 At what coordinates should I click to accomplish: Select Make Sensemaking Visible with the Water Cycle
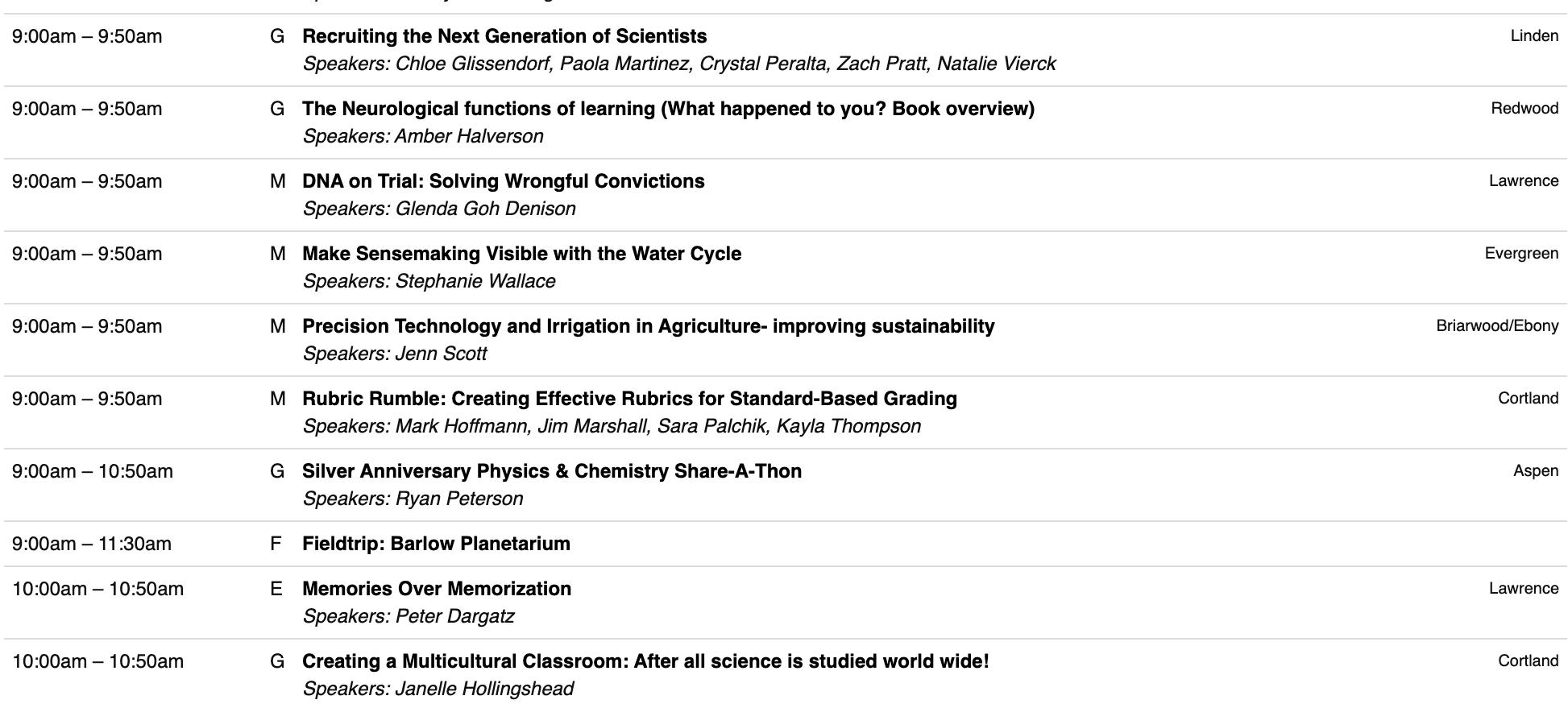[x=521, y=254]
